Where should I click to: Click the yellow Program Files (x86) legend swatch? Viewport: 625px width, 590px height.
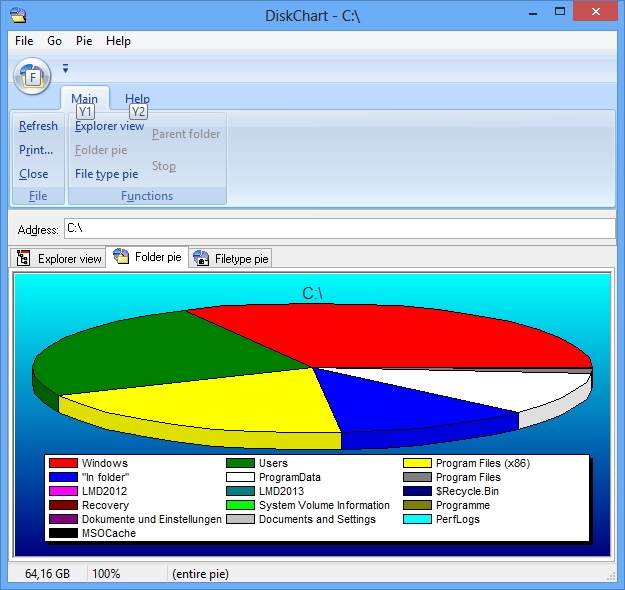point(417,464)
